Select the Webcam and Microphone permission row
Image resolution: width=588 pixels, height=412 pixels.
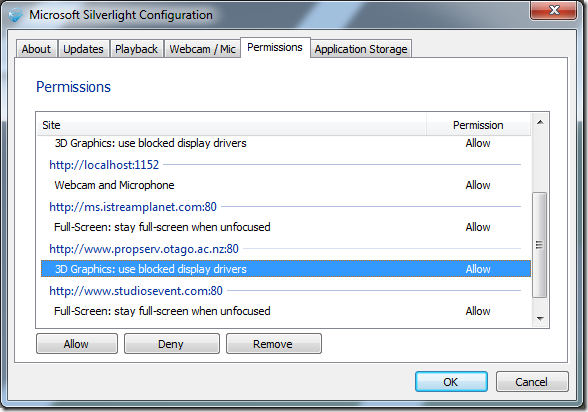click(x=286, y=185)
